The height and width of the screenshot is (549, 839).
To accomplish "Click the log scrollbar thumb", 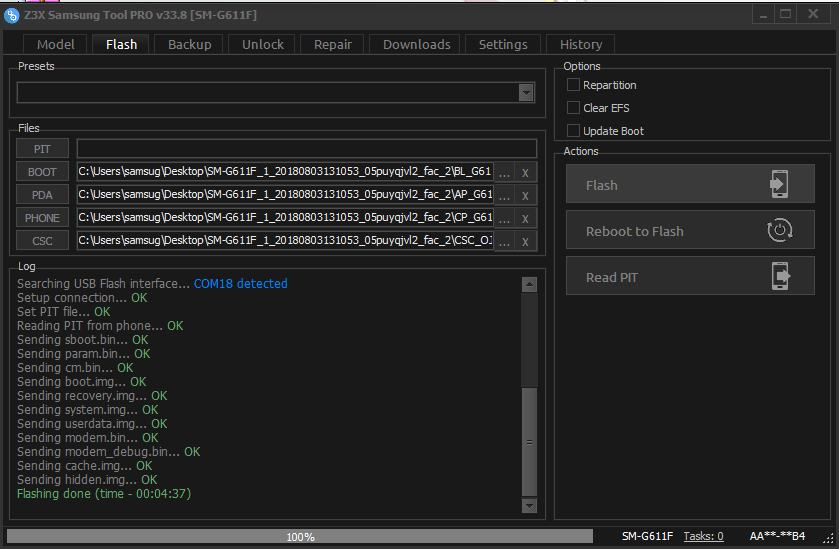I will click(529, 441).
